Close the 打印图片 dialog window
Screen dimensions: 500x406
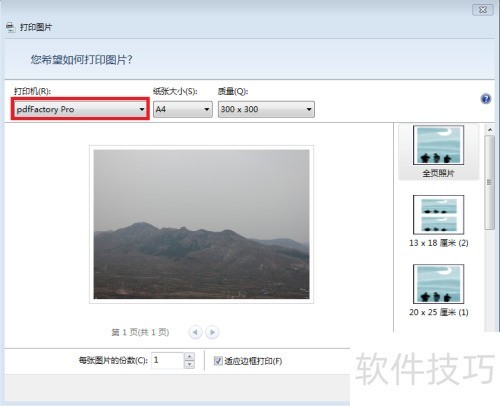(x=483, y=10)
